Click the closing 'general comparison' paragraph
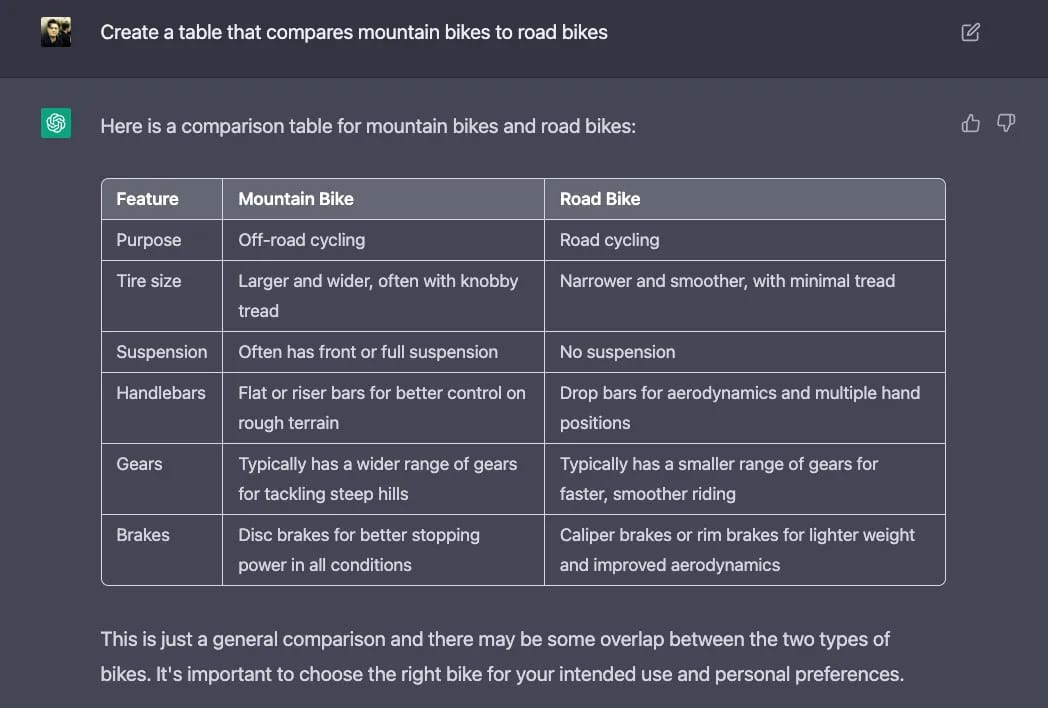Image resolution: width=1048 pixels, height=708 pixels. click(501, 656)
